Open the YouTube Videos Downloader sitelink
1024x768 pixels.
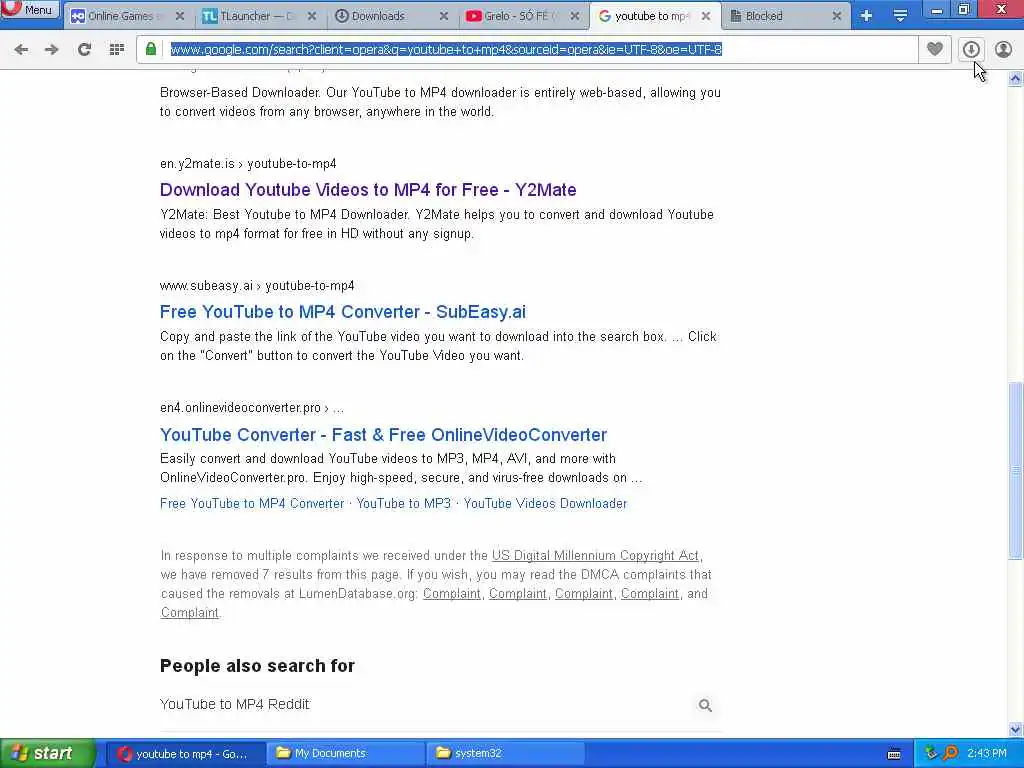(x=545, y=504)
